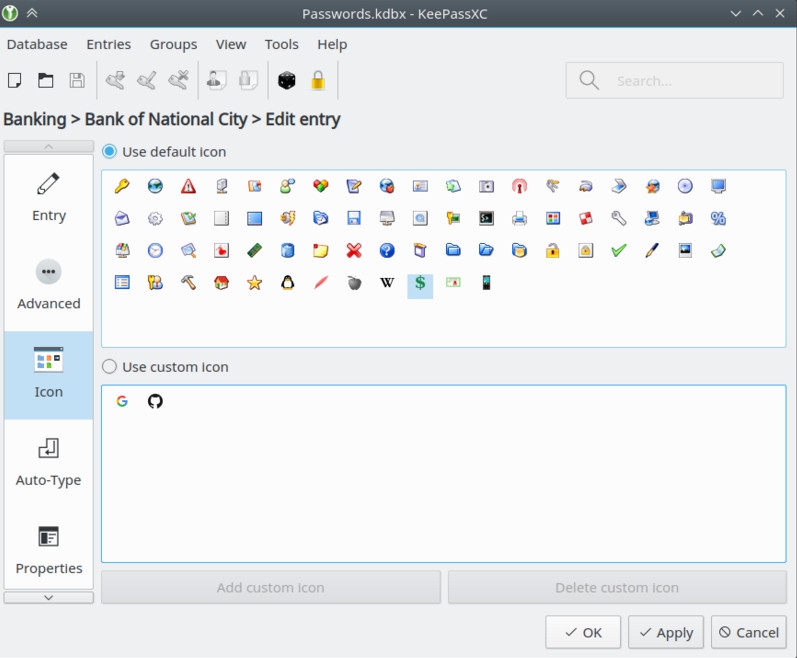The image size is (797, 658).
Task: Pick the Tux penguin icon
Action: tap(288, 283)
